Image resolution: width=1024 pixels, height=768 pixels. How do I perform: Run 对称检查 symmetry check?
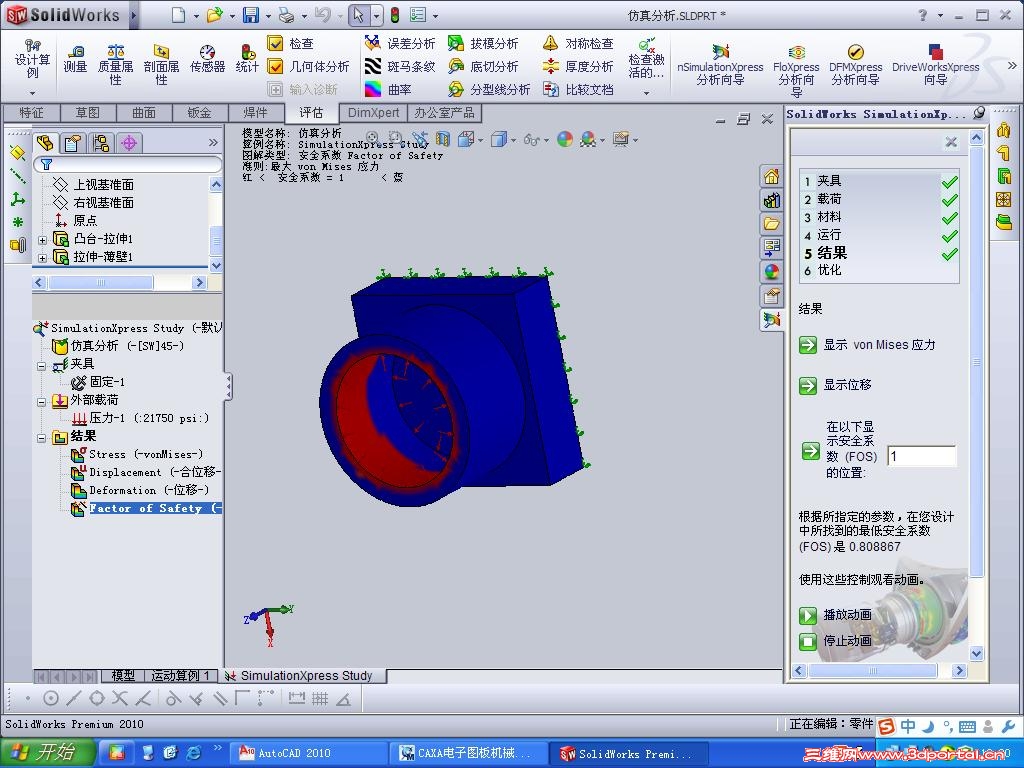coord(579,43)
